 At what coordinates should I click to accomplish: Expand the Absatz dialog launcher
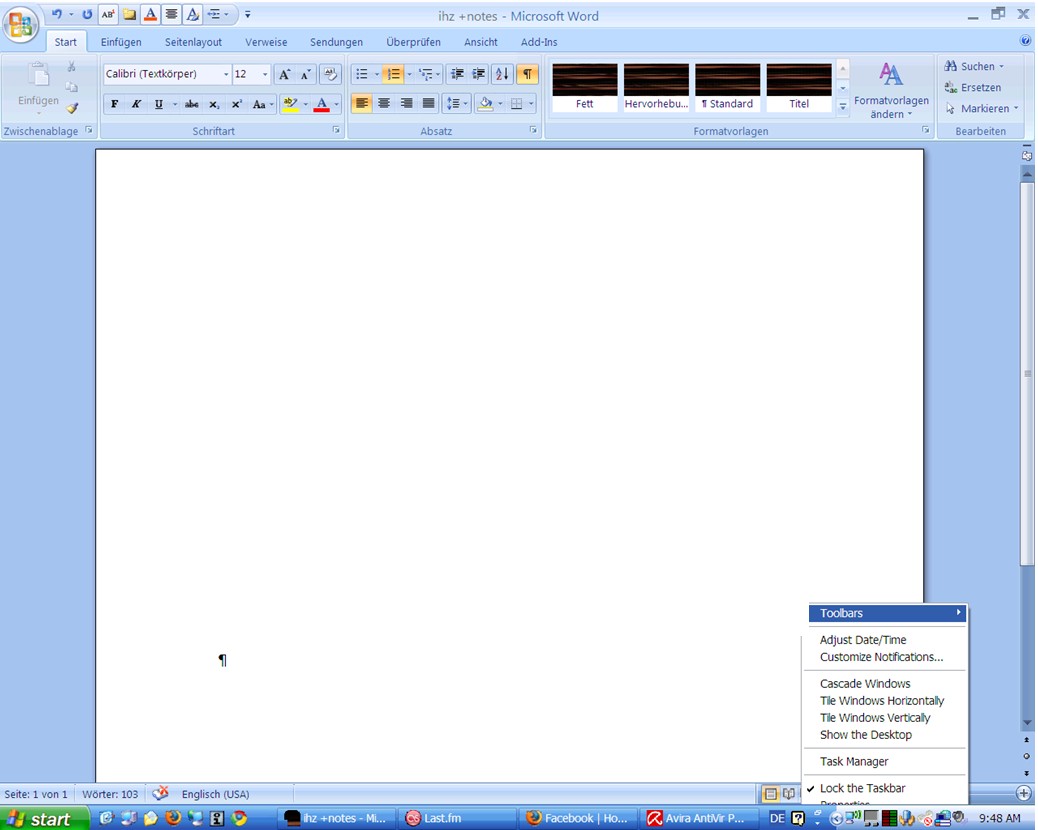click(x=533, y=130)
